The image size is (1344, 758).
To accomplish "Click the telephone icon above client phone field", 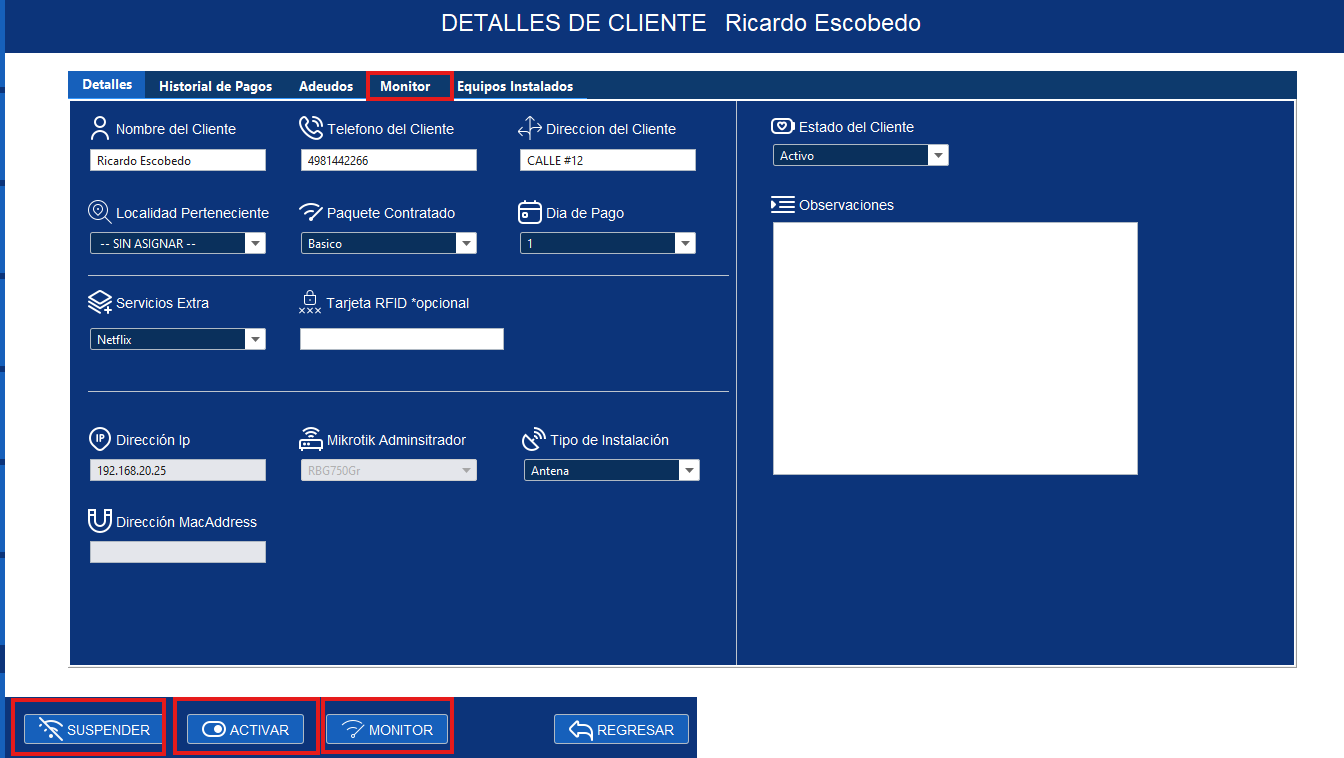I will [310, 126].
